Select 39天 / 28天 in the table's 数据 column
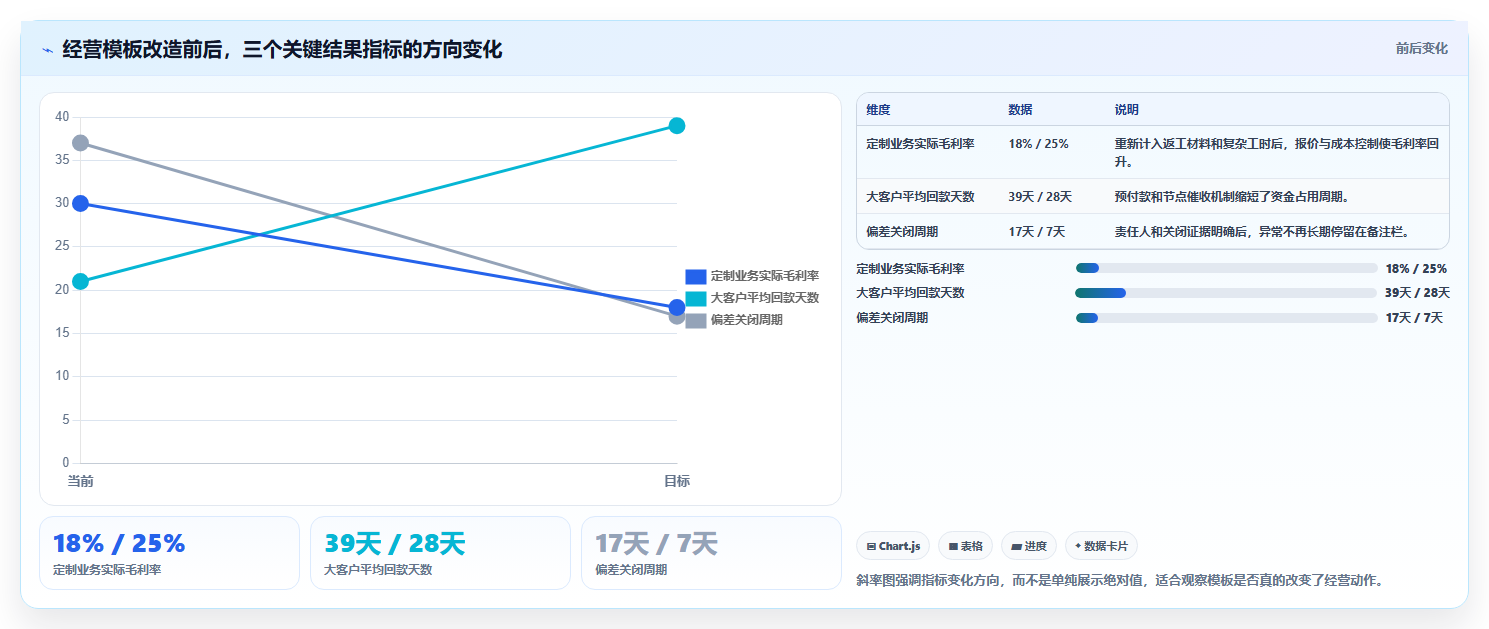The height and width of the screenshot is (629, 1489). (x=1040, y=197)
